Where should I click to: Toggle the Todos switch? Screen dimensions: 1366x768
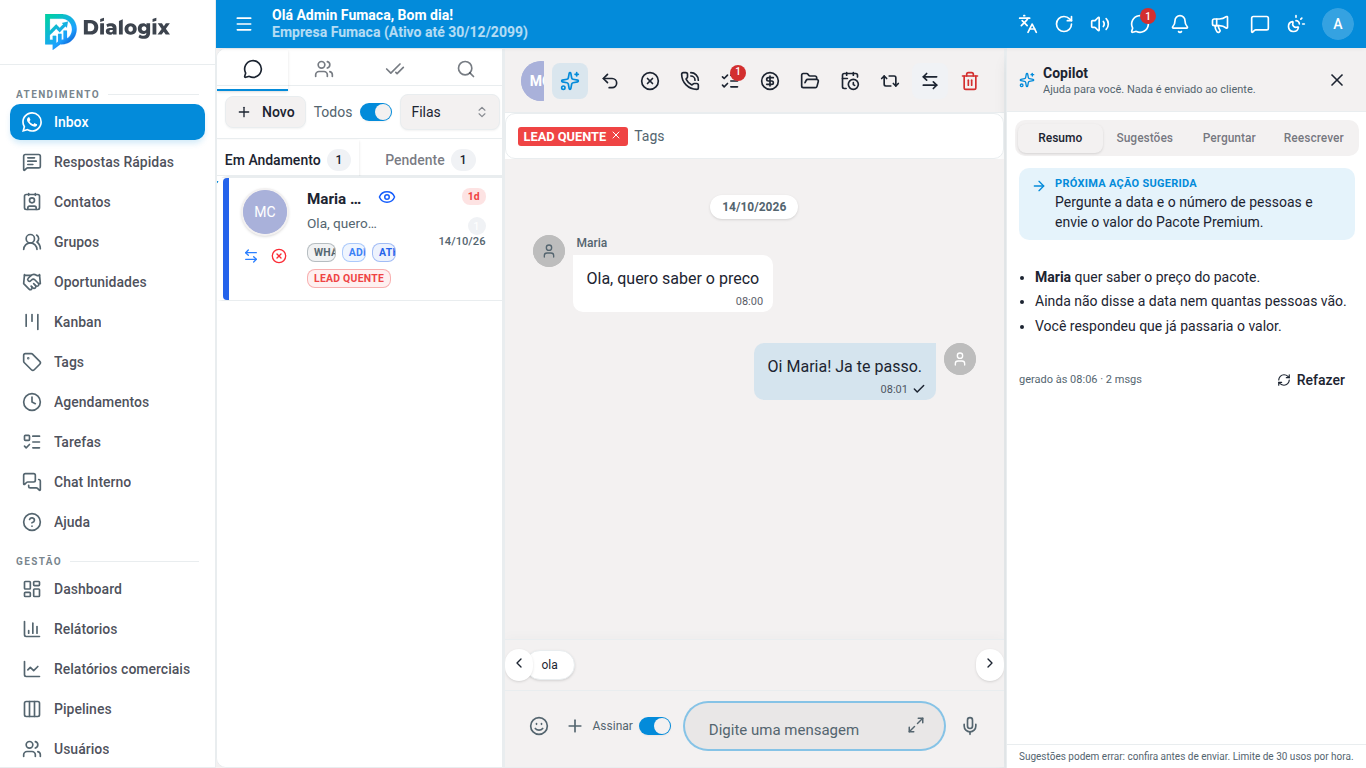[376, 112]
